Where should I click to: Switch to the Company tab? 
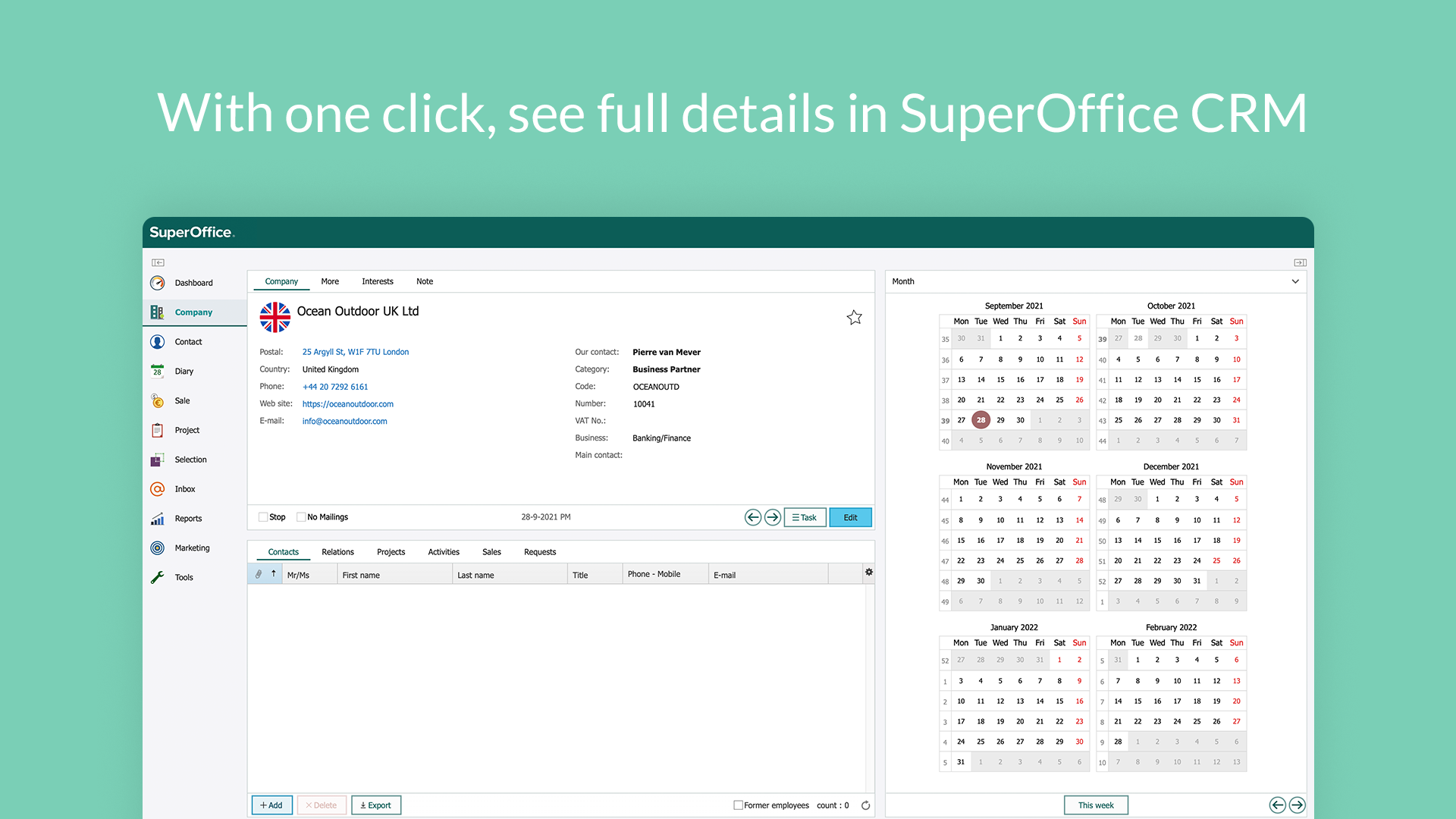pyautogui.click(x=281, y=281)
